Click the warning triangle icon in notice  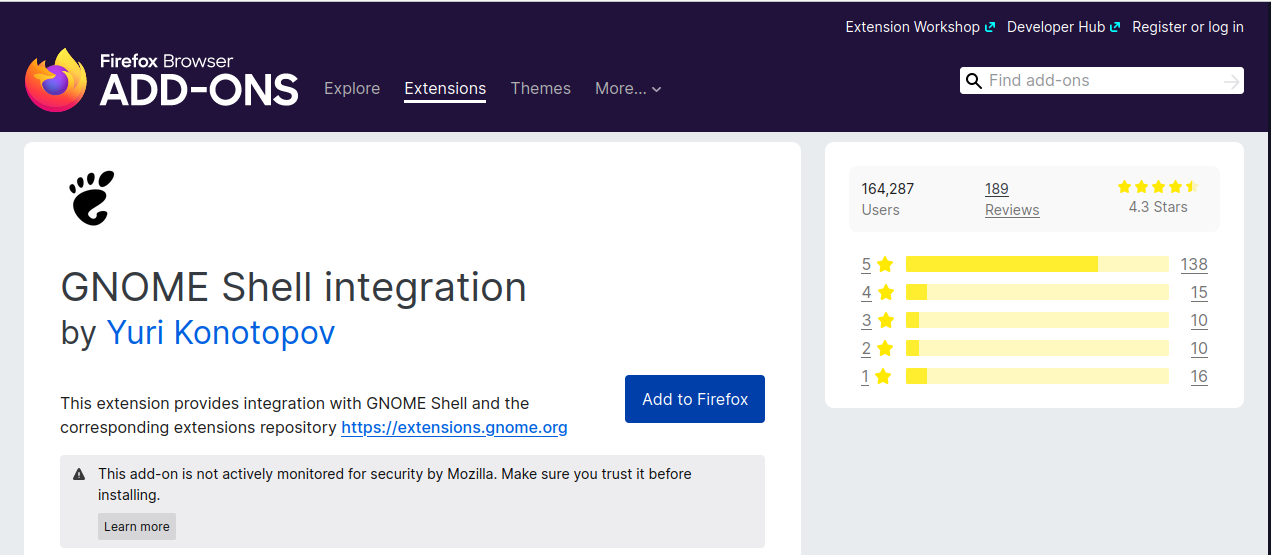pos(79,474)
